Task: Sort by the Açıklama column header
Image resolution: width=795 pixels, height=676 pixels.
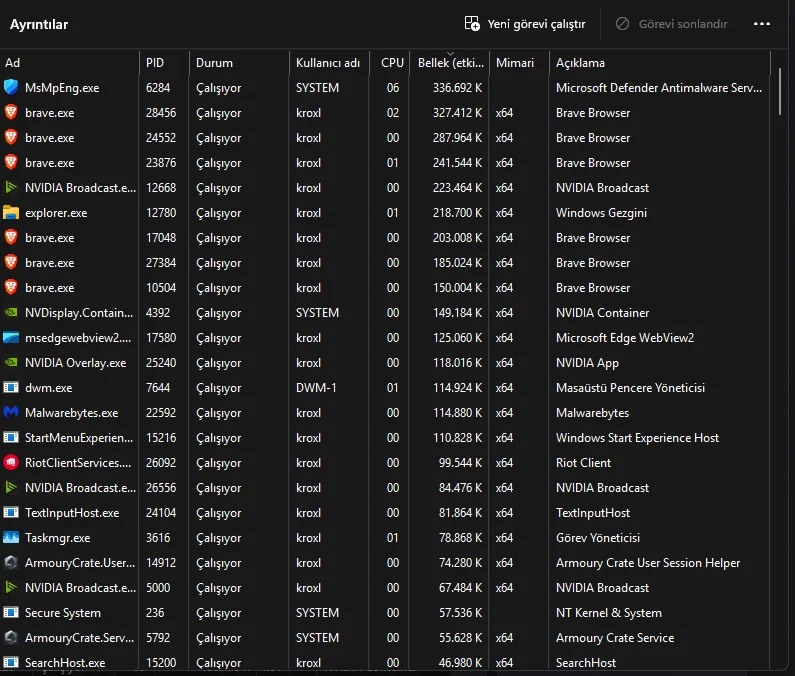Action: 660,63
